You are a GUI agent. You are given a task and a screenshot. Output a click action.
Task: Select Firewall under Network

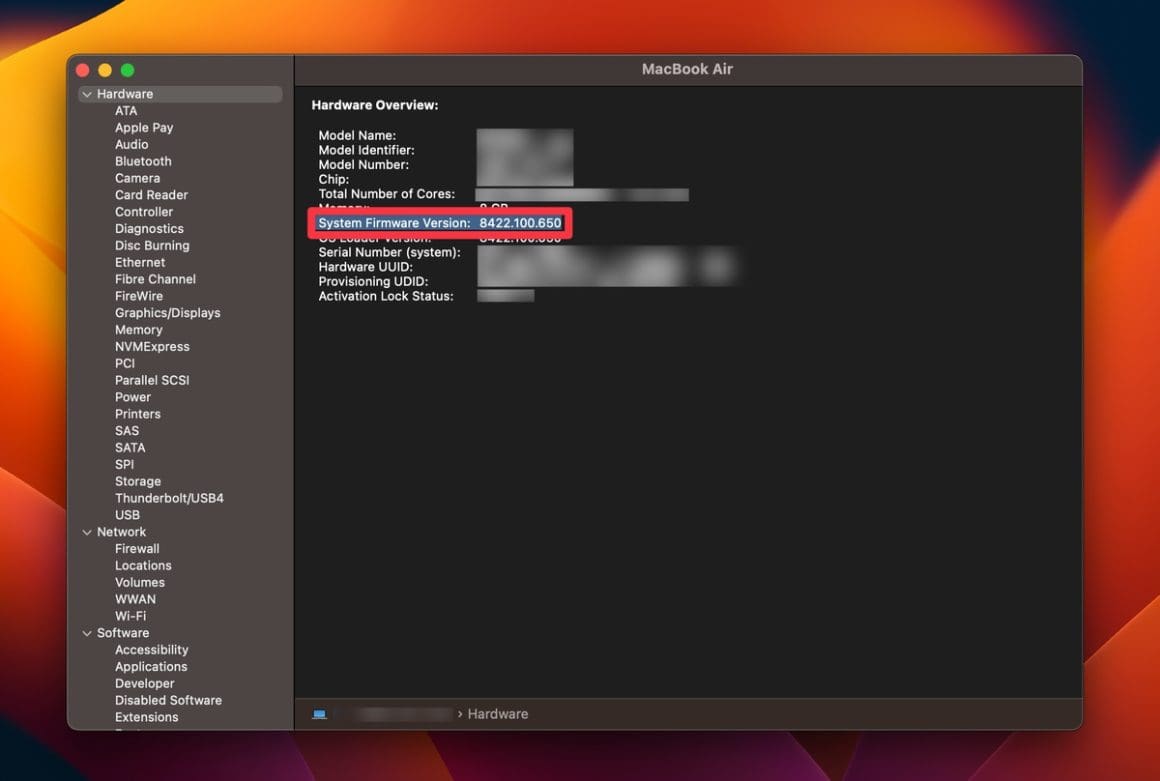click(x=137, y=548)
